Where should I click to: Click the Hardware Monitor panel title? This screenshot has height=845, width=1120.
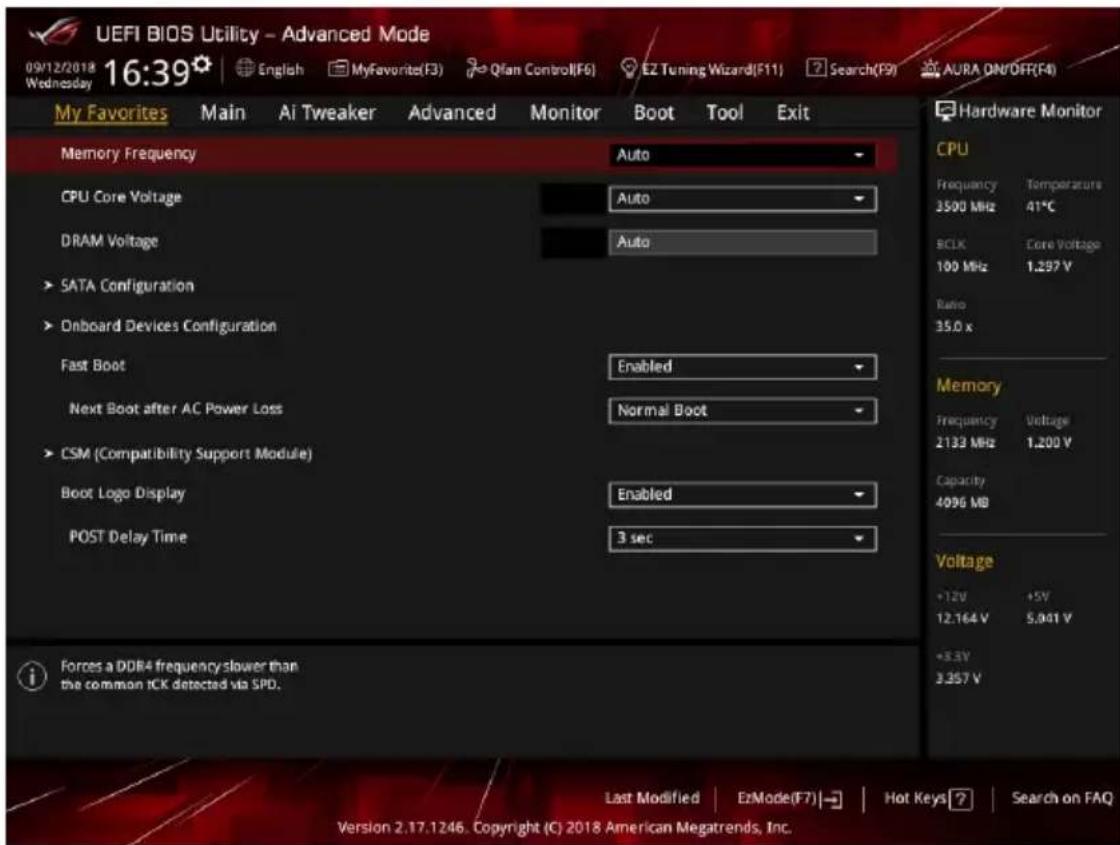1029,111
